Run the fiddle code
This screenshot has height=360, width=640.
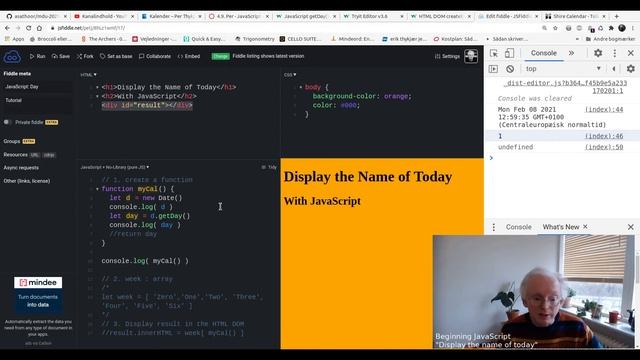click(37, 56)
